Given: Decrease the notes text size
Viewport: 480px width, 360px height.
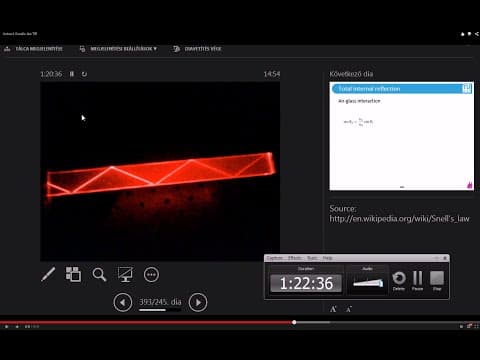Looking at the screenshot, I should coord(349,309).
